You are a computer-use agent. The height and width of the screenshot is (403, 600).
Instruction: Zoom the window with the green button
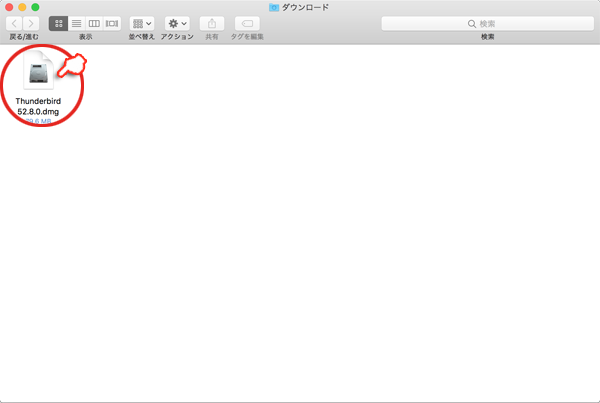pyautogui.click(x=35, y=7)
